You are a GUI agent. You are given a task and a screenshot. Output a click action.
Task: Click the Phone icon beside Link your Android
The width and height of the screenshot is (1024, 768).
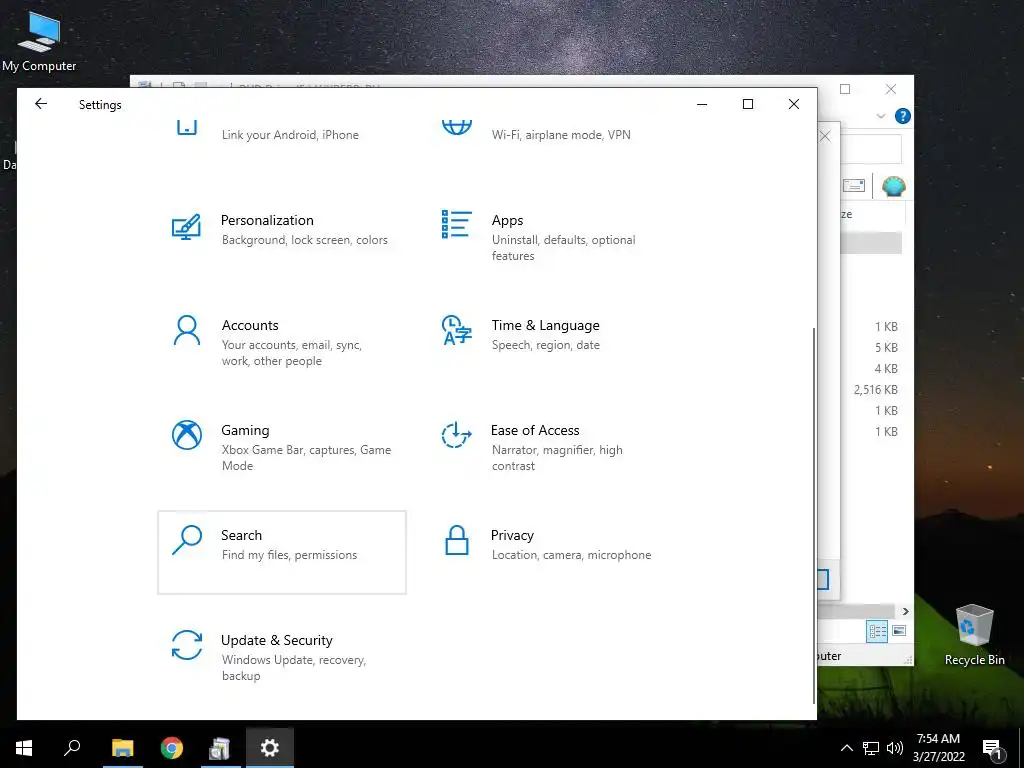pyautogui.click(x=187, y=127)
